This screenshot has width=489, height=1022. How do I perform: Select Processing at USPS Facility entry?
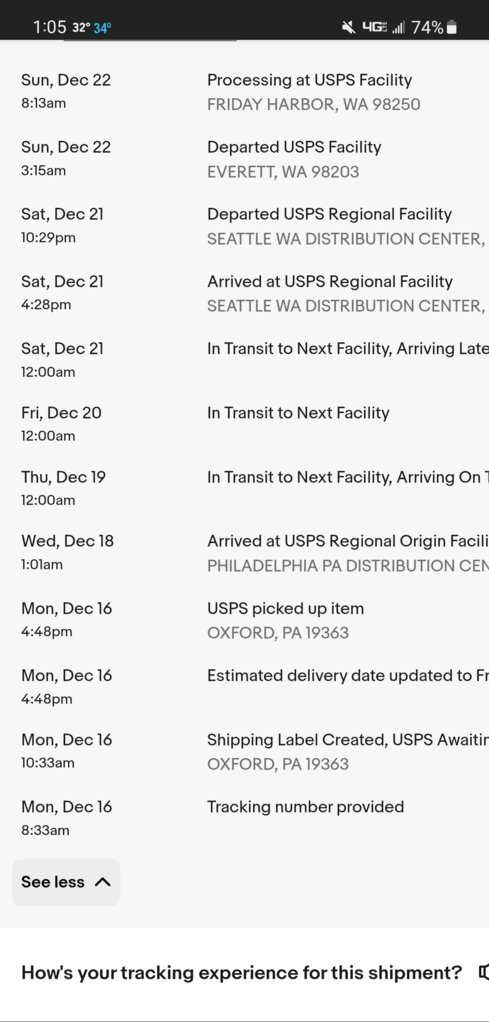tap(244, 92)
